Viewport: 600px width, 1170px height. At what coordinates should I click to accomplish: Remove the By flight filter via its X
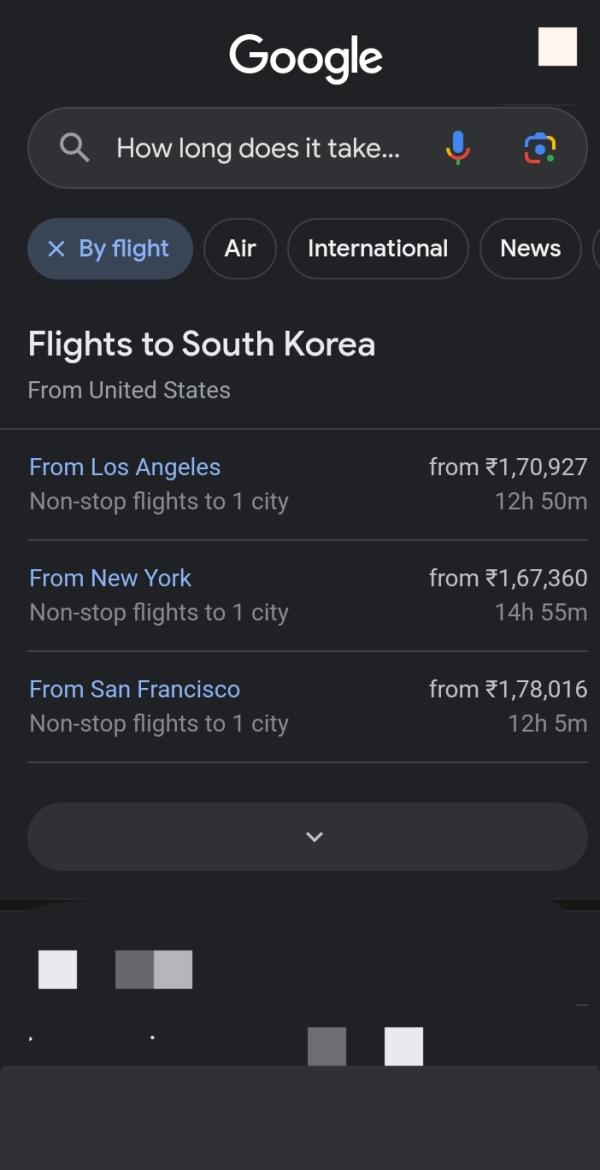click(x=56, y=249)
